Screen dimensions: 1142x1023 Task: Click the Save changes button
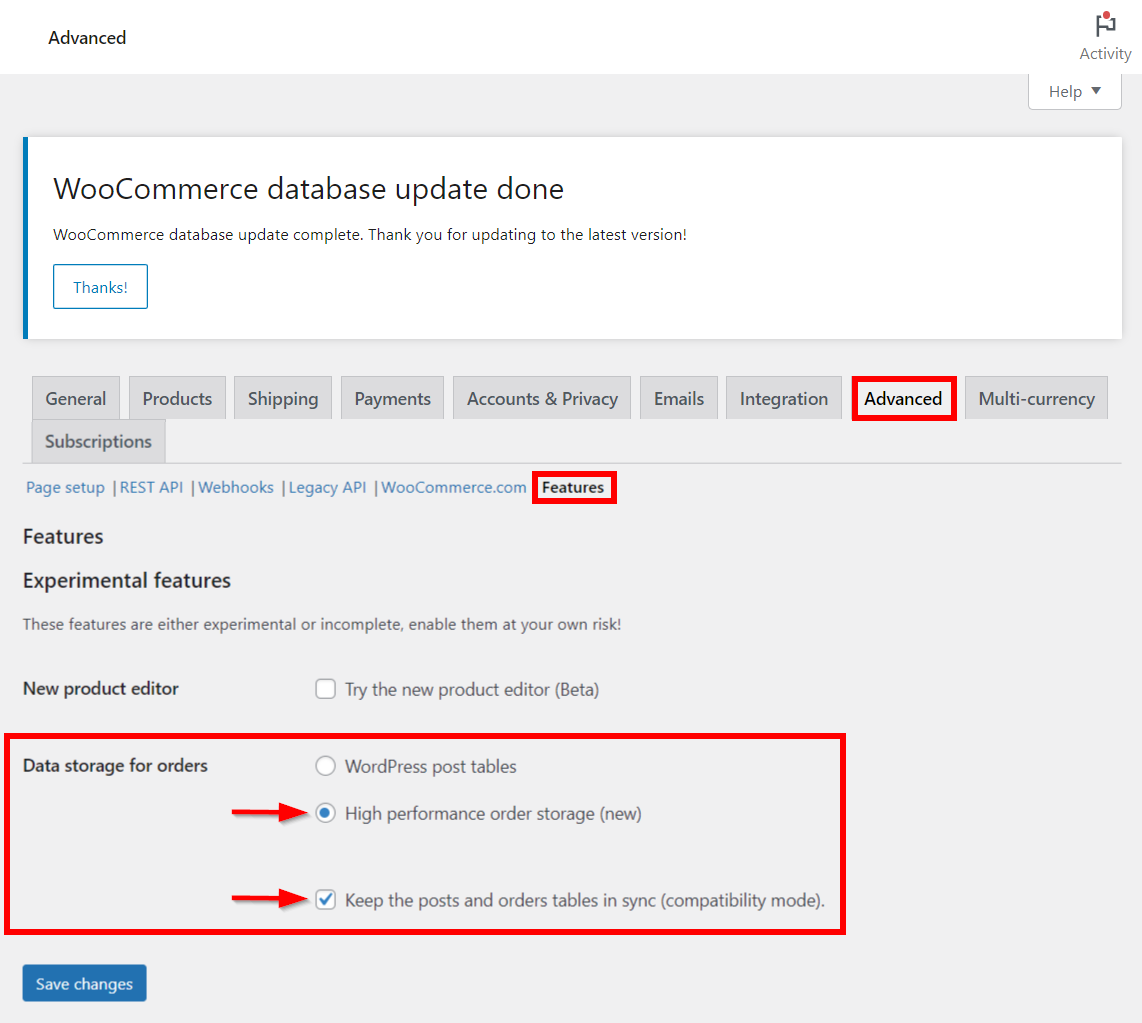[84, 983]
